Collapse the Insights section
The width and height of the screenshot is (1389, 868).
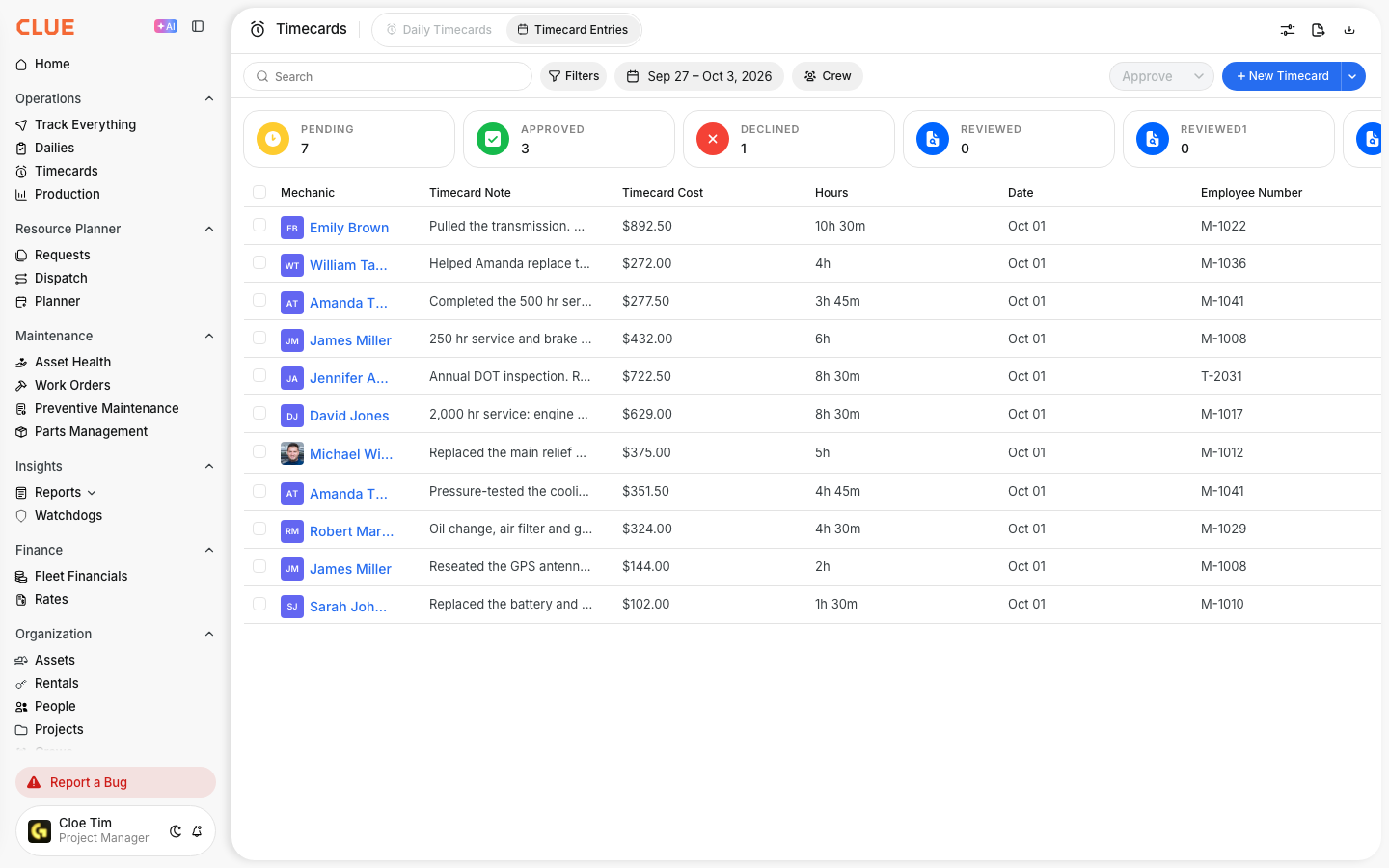tap(209, 466)
